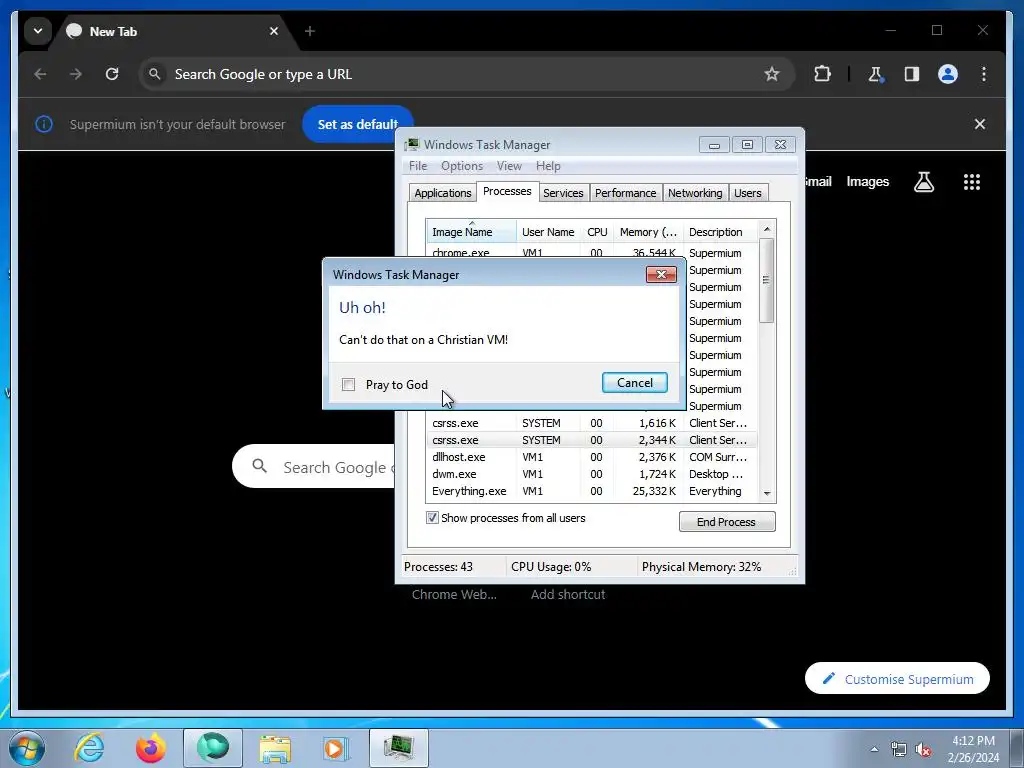Open the Images link on new tab page
The image size is (1024, 768).
[867, 182]
